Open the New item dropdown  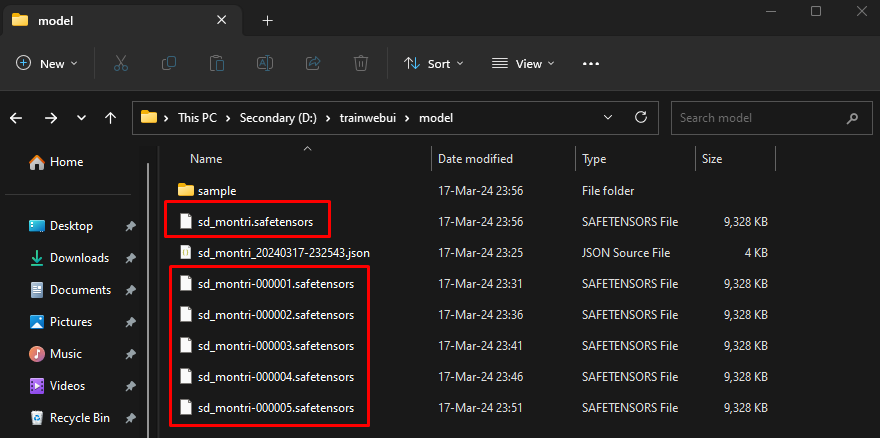pos(47,63)
